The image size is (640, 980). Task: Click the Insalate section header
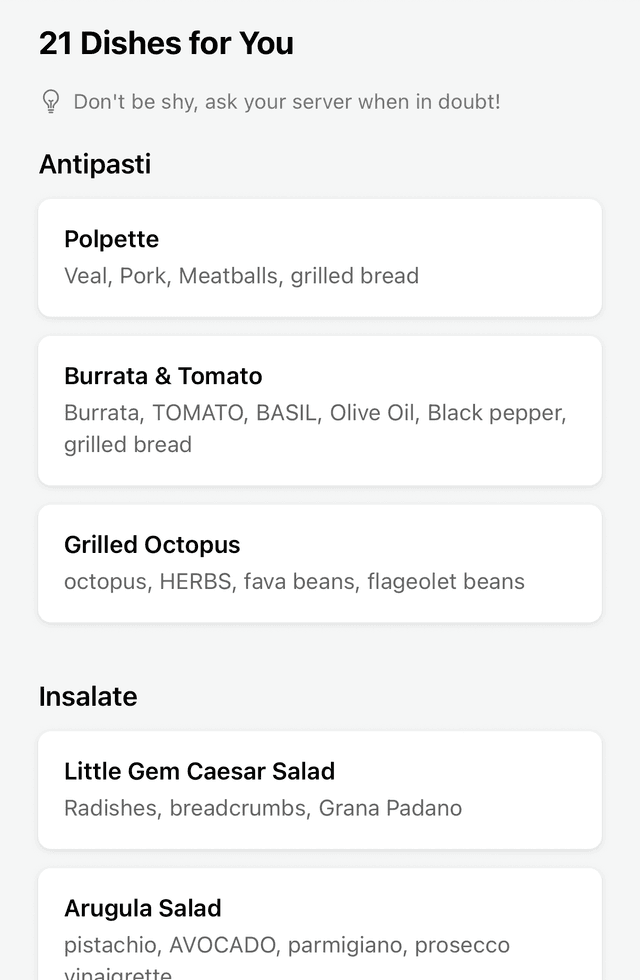[88, 697]
